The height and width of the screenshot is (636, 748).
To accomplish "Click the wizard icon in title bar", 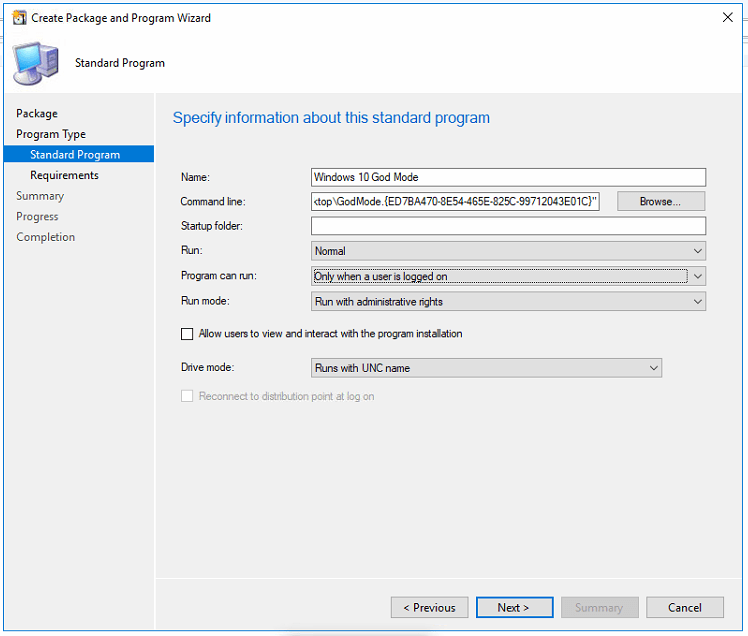I will (20, 18).
